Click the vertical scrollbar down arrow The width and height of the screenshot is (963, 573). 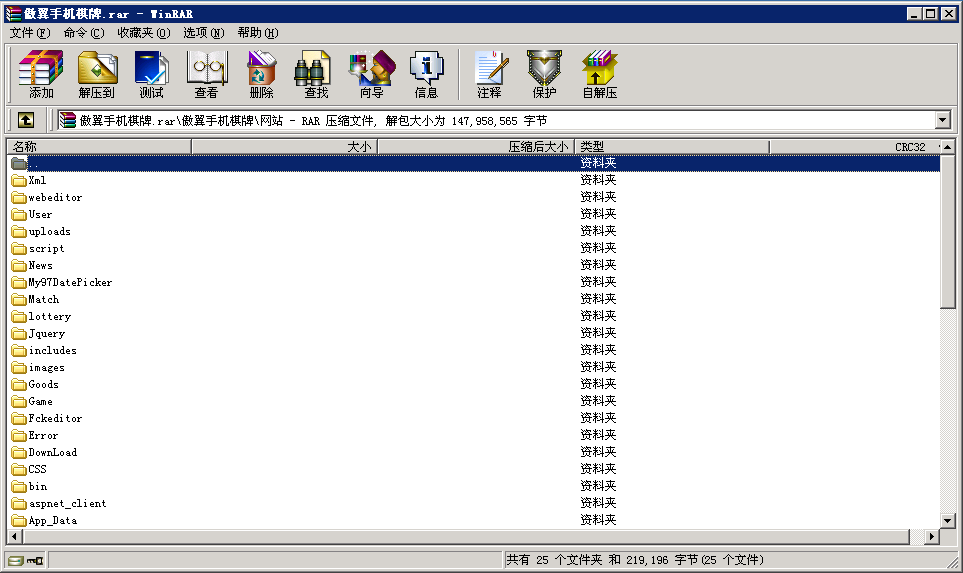coord(948,520)
